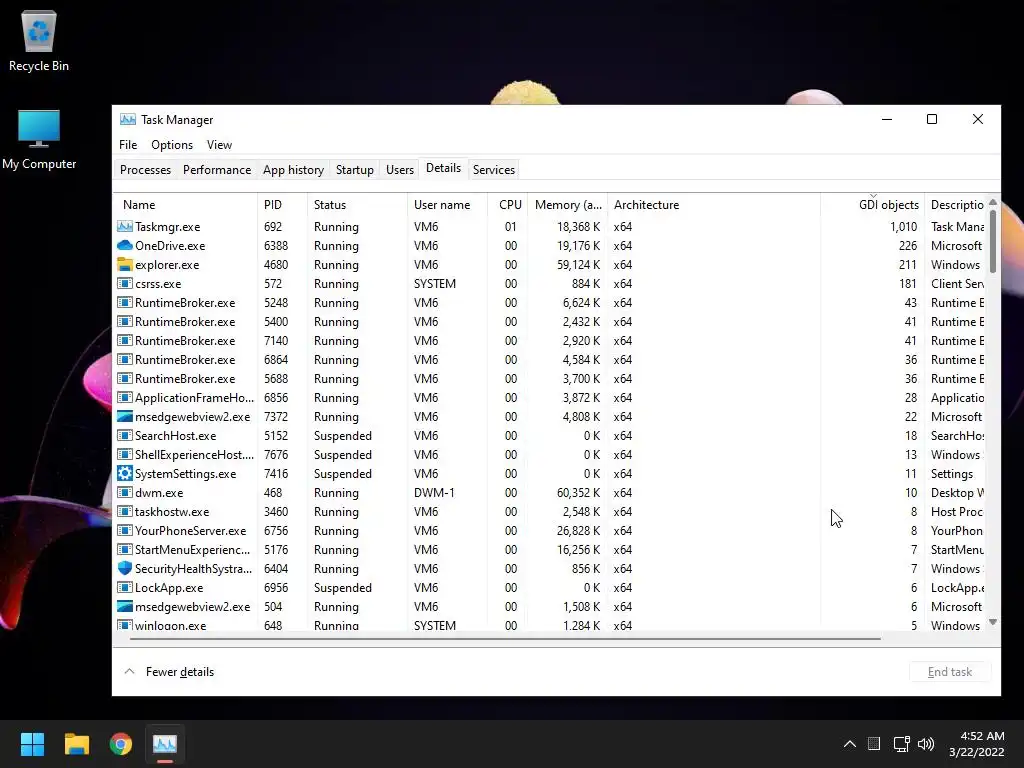This screenshot has width=1024, height=768.
Task: Select the RuntimeBroker.exe row with PID 5400
Action: [x=550, y=321]
